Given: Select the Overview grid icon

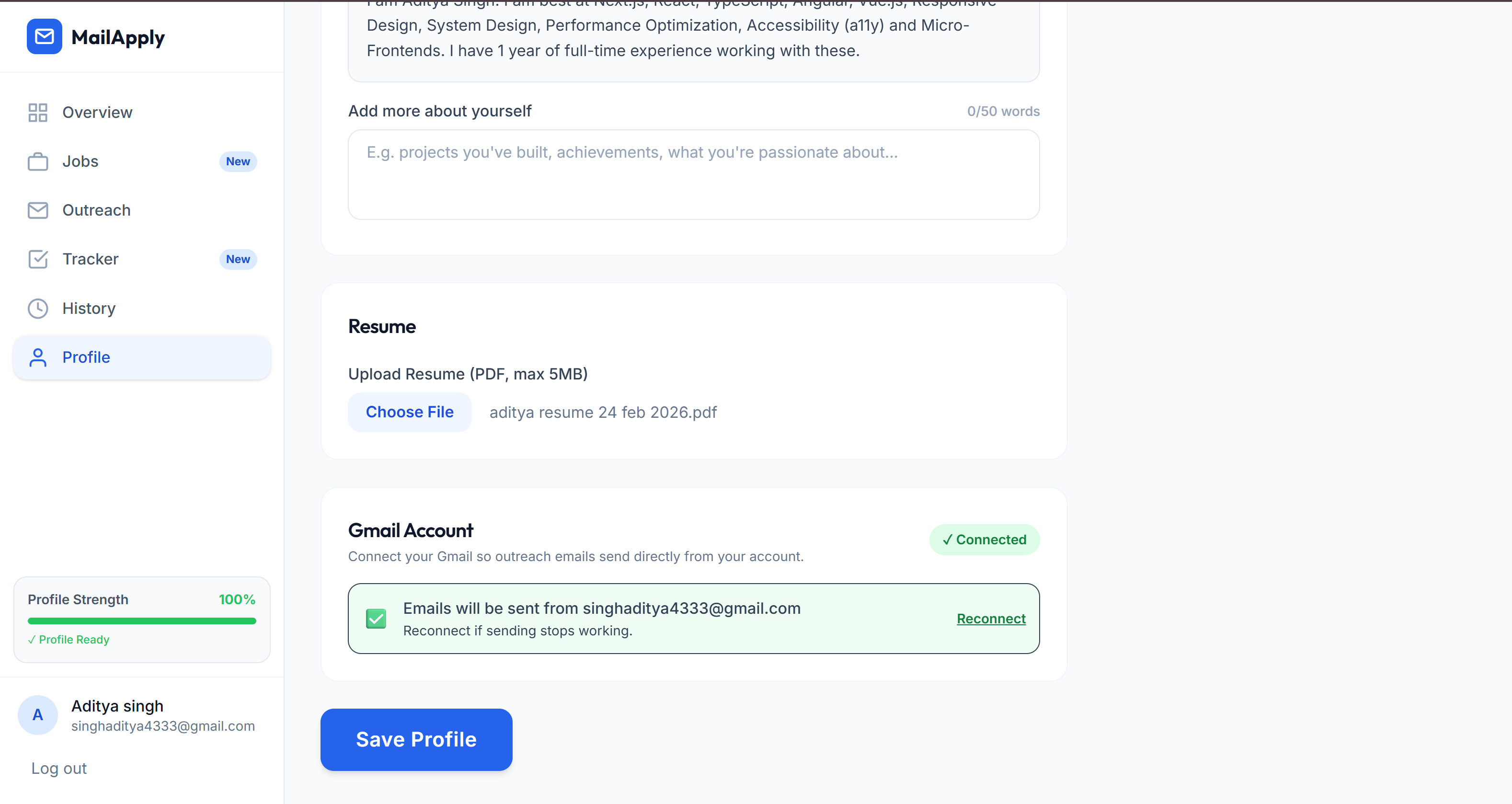Looking at the screenshot, I should 37,112.
